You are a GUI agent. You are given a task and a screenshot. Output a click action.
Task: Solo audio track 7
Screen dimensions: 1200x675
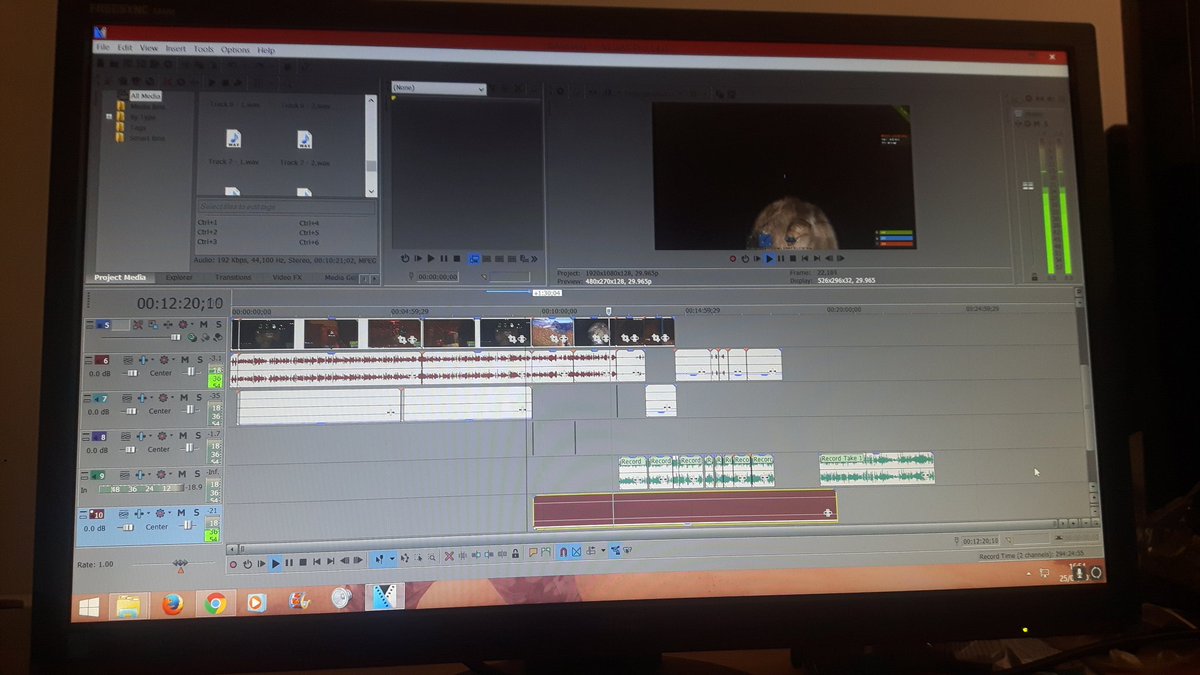[198, 398]
